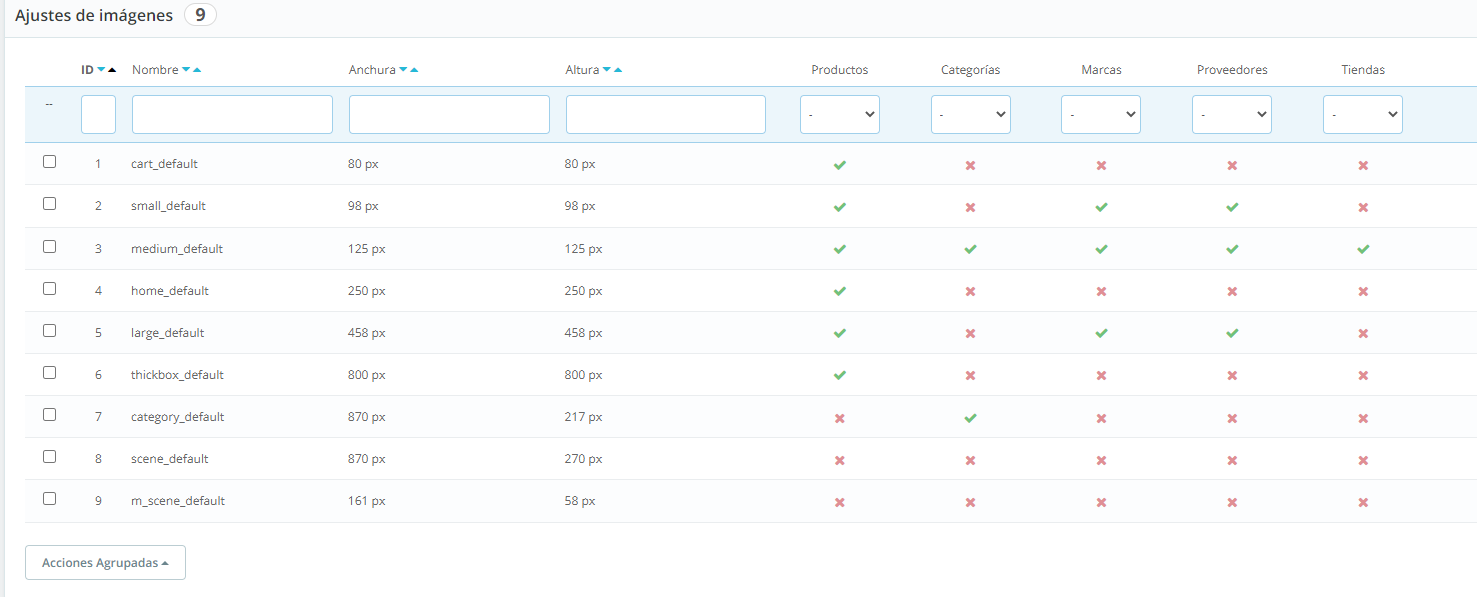Toggle Tiendas check for medium_default
This screenshot has height=597, width=1477.
pyautogui.click(x=1363, y=249)
